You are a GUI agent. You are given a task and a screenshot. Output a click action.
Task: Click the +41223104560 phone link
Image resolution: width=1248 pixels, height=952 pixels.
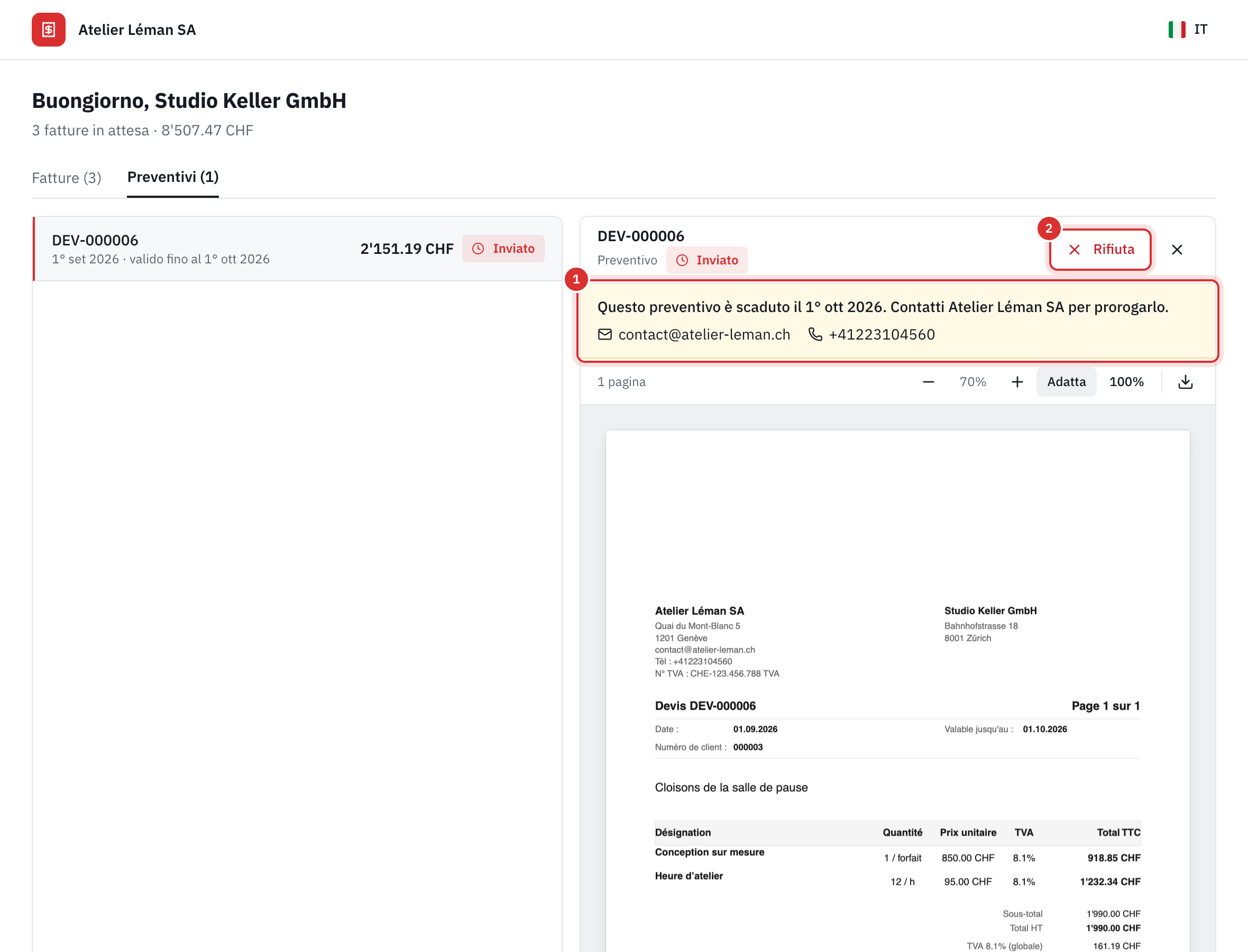[882, 334]
